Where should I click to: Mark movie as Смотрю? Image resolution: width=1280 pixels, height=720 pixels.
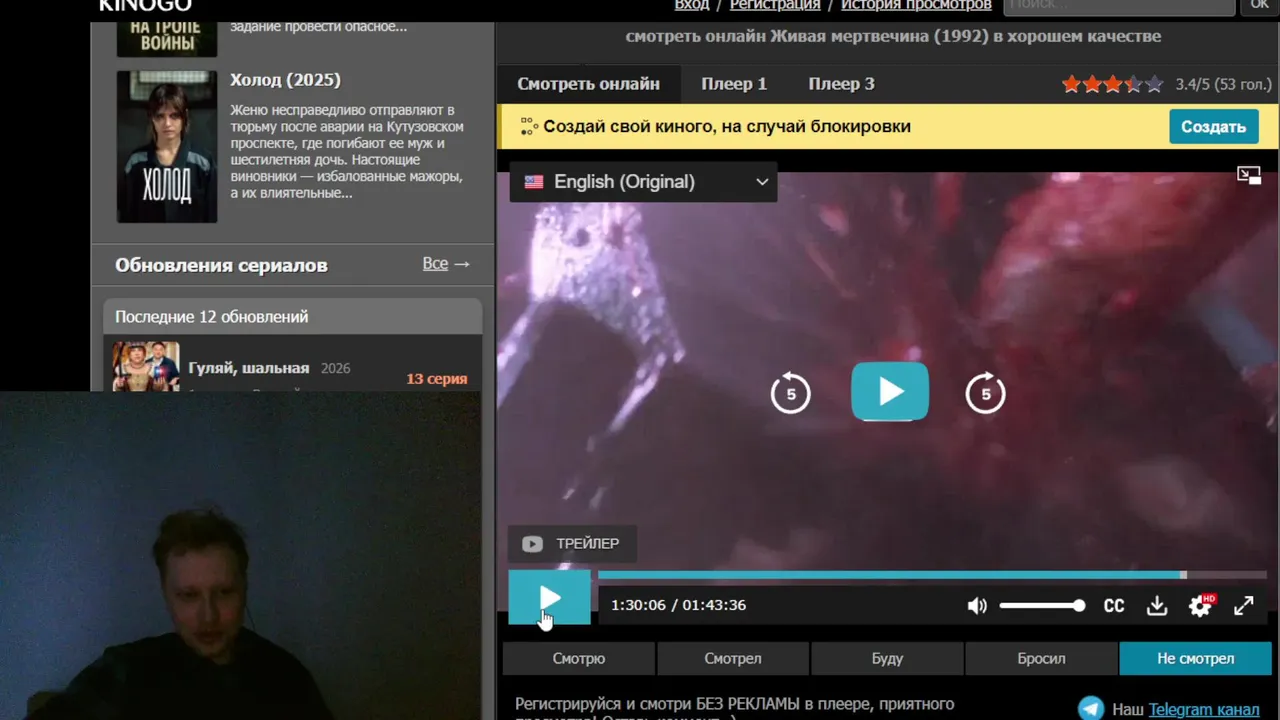click(x=579, y=659)
